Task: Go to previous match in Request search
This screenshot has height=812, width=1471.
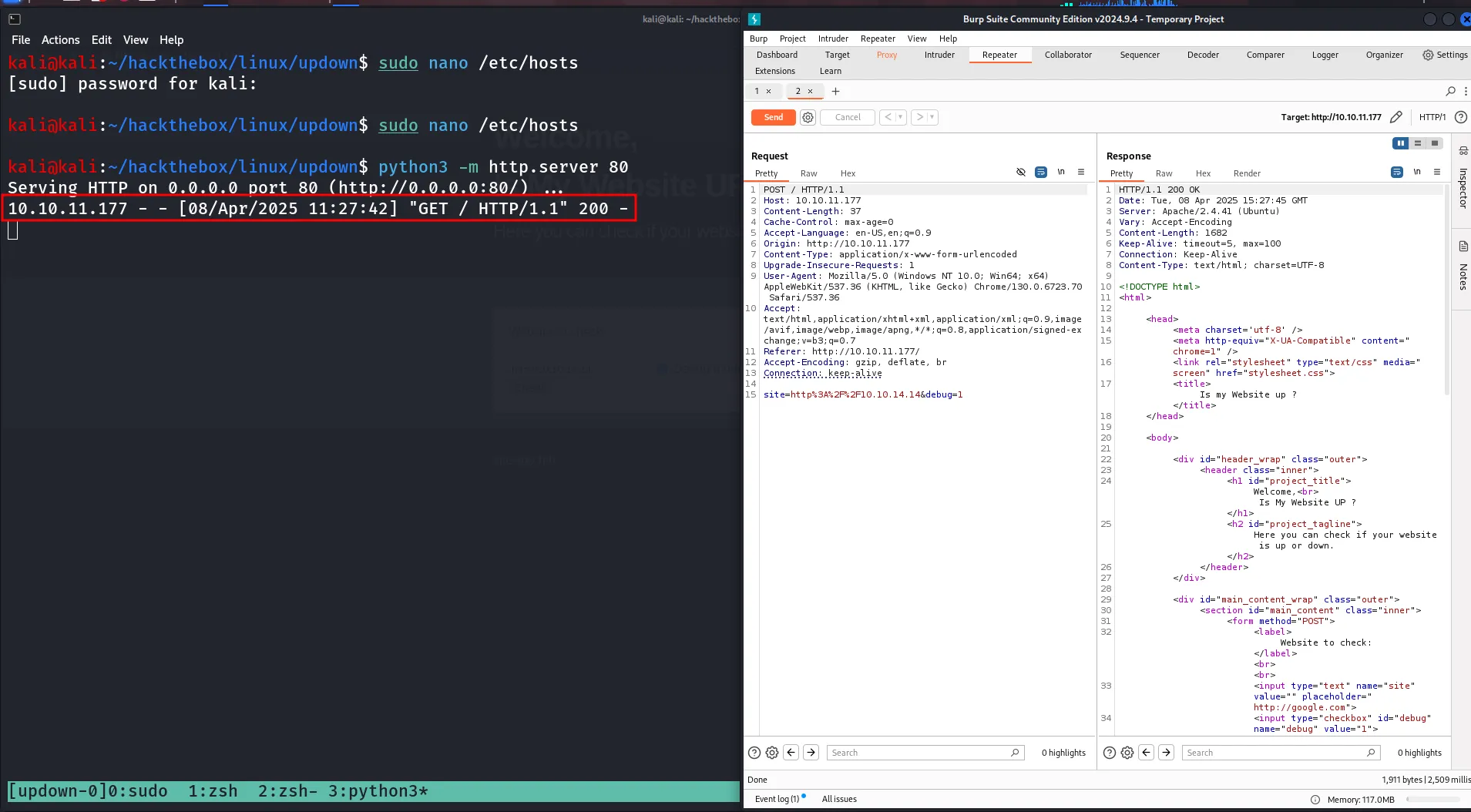Action: tap(791, 753)
